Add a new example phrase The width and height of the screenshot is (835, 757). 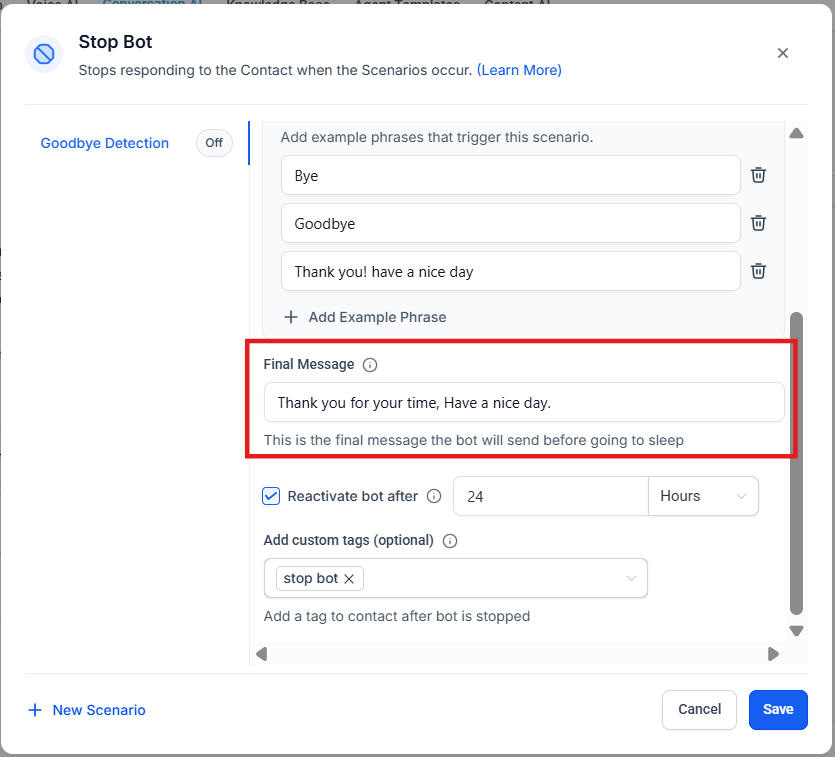pyautogui.click(x=365, y=317)
